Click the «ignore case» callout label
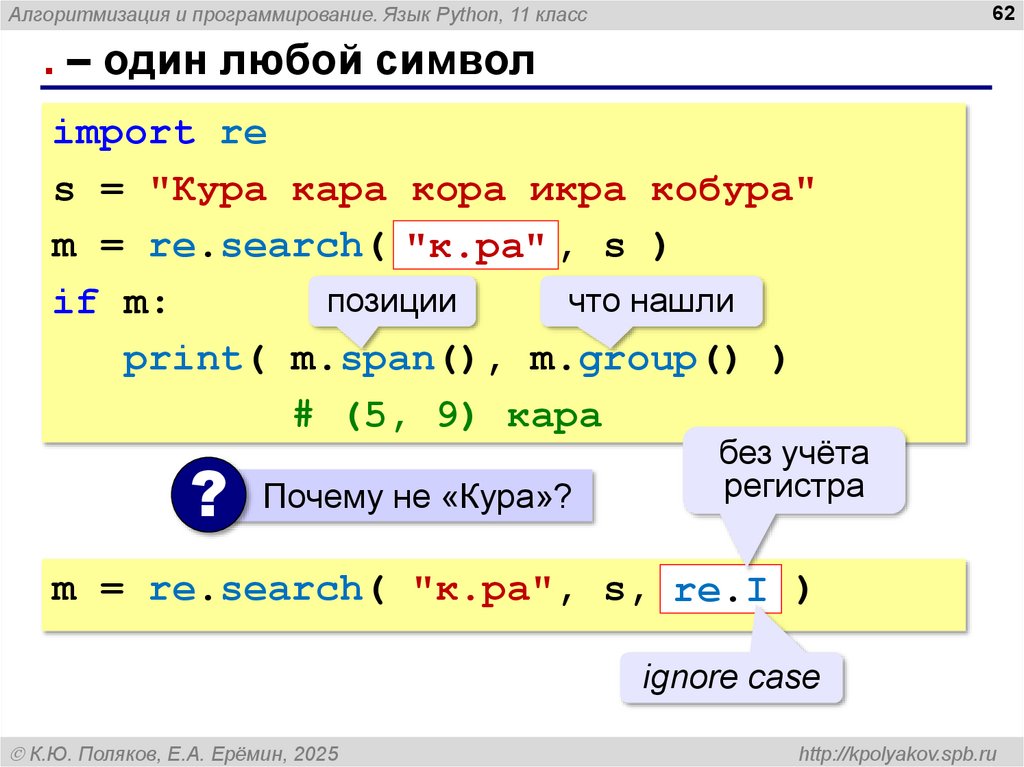The height and width of the screenshot is (767, 1024). (x=731, y=679)
